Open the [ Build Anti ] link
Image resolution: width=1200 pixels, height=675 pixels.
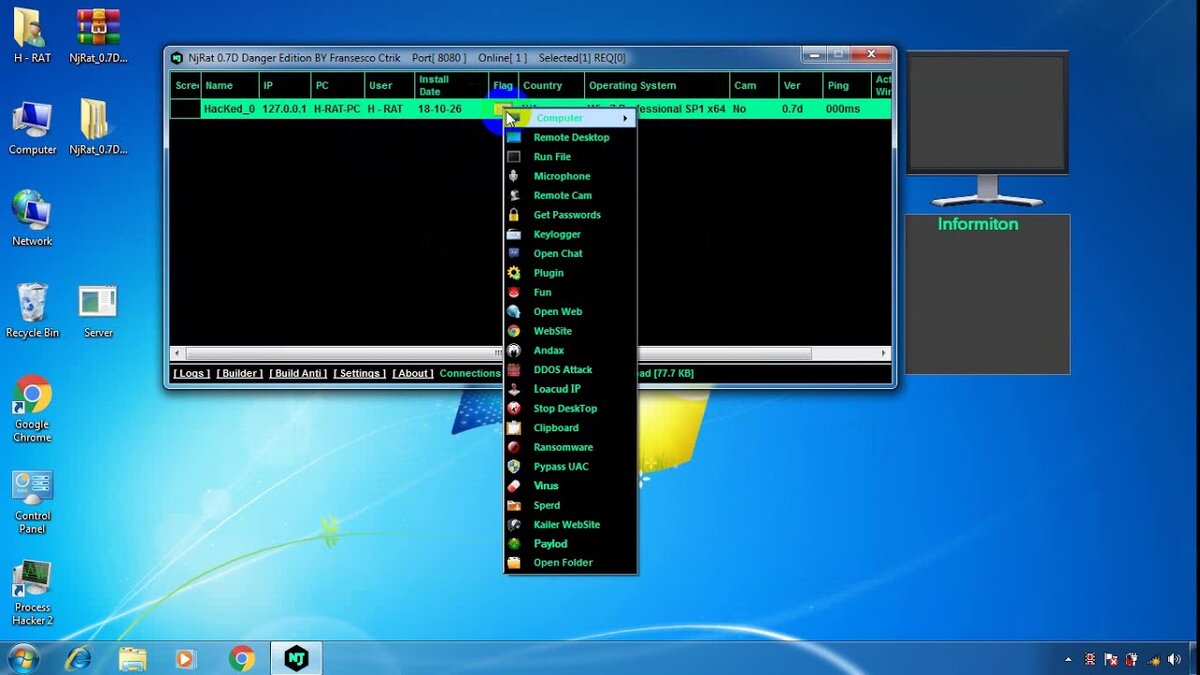pyautogui.click(x=298, y=373)
